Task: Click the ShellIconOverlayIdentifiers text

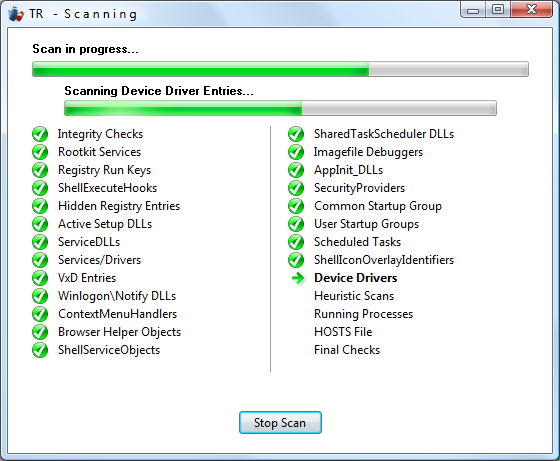Action: pos(384,260)
